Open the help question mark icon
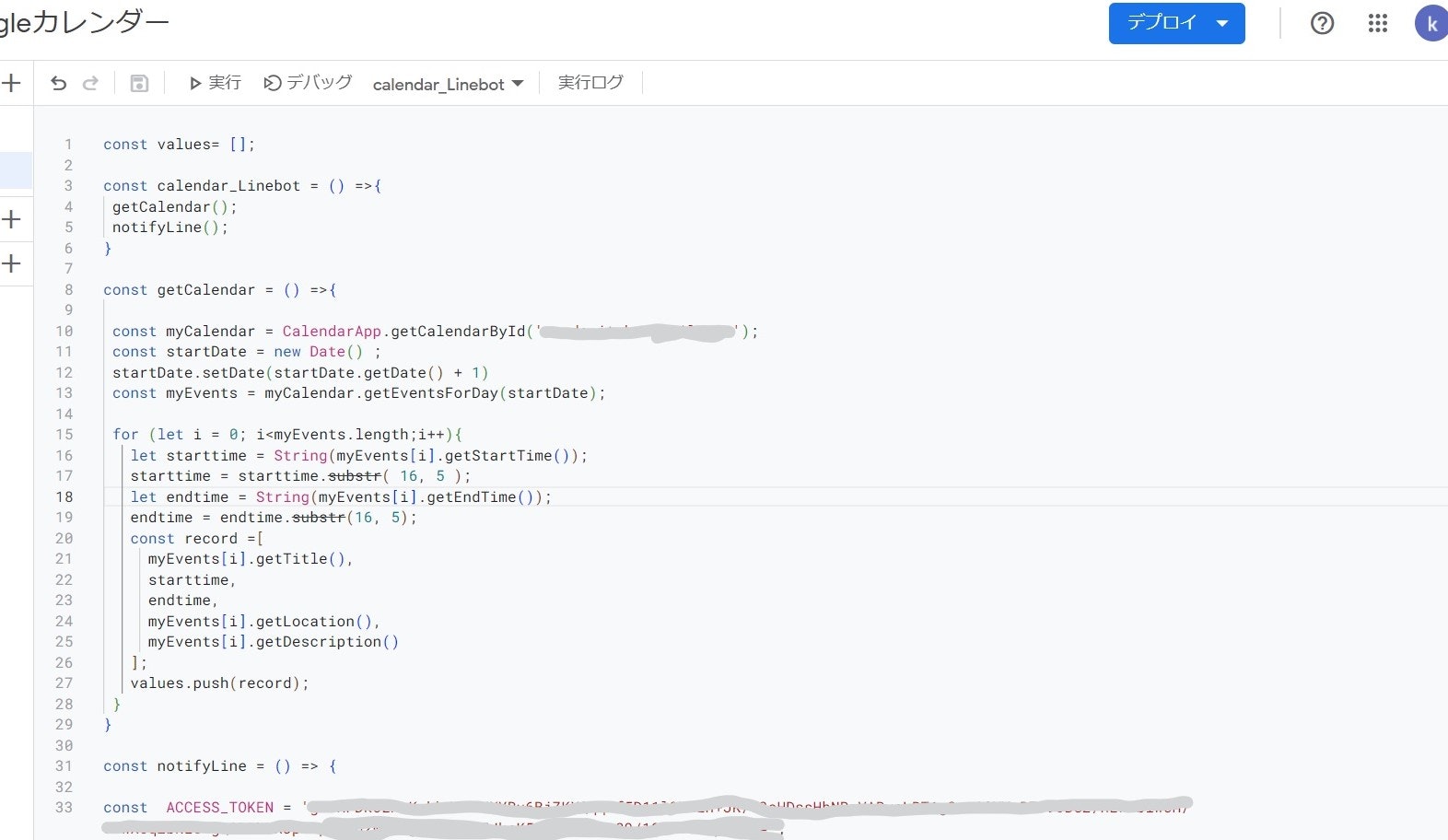 [1322, 23]
